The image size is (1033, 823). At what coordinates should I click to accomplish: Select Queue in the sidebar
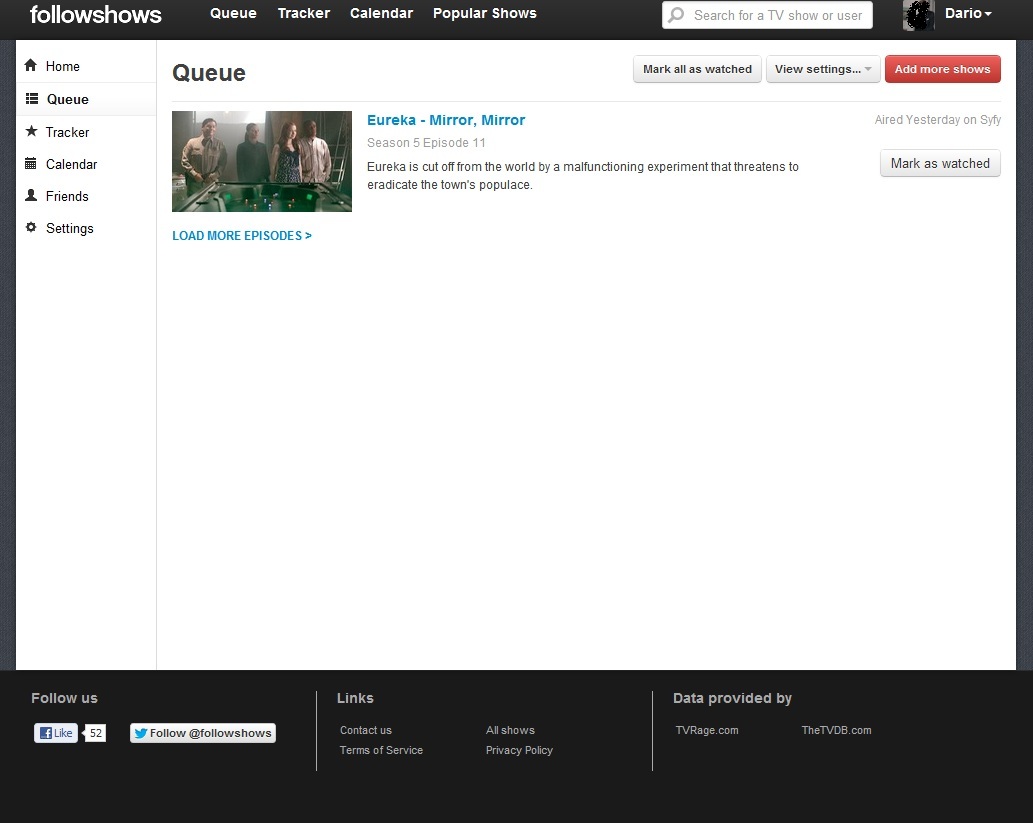86,99
